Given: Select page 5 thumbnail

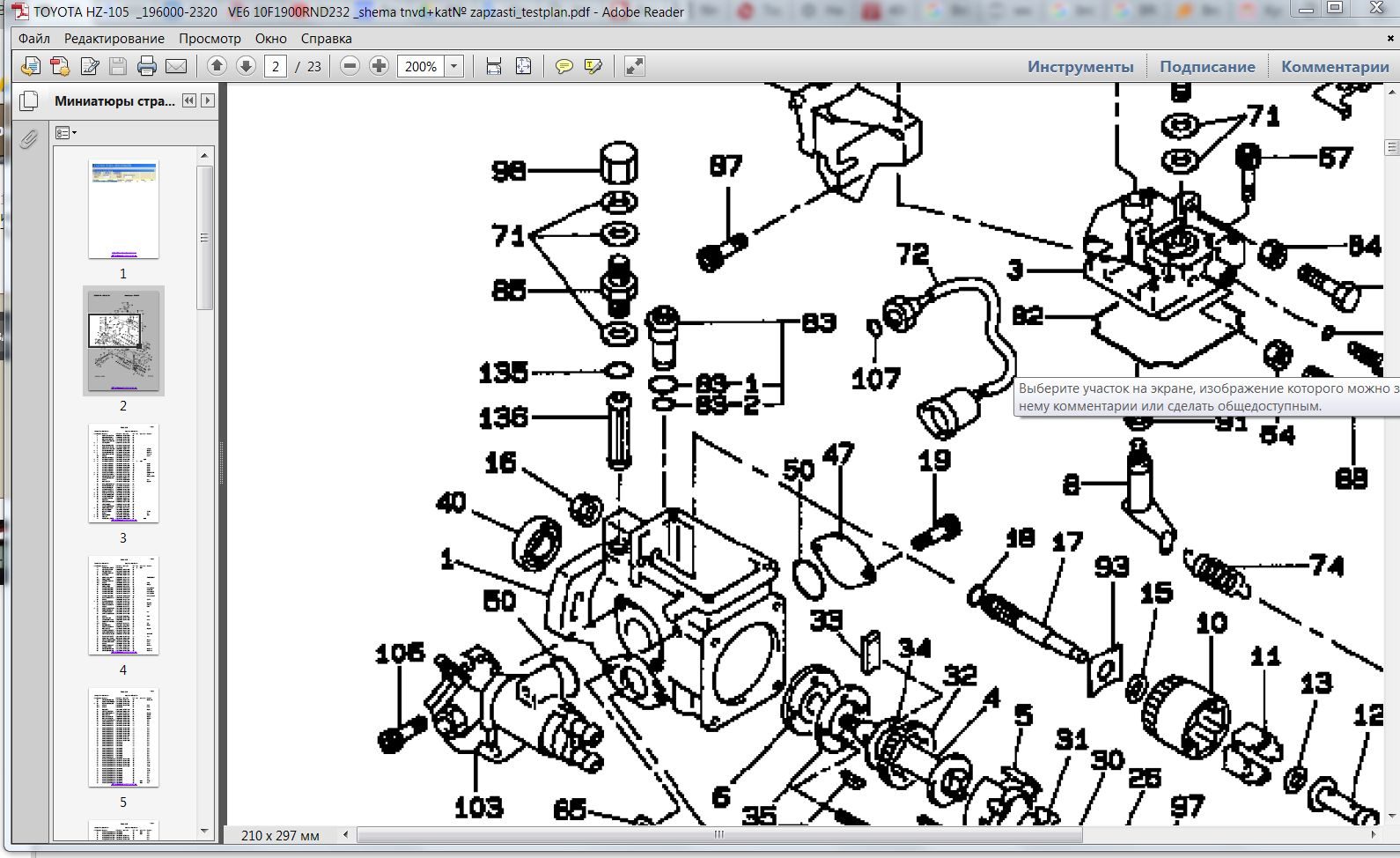Looking at the screenshot, I should click(x=123, y=737).
